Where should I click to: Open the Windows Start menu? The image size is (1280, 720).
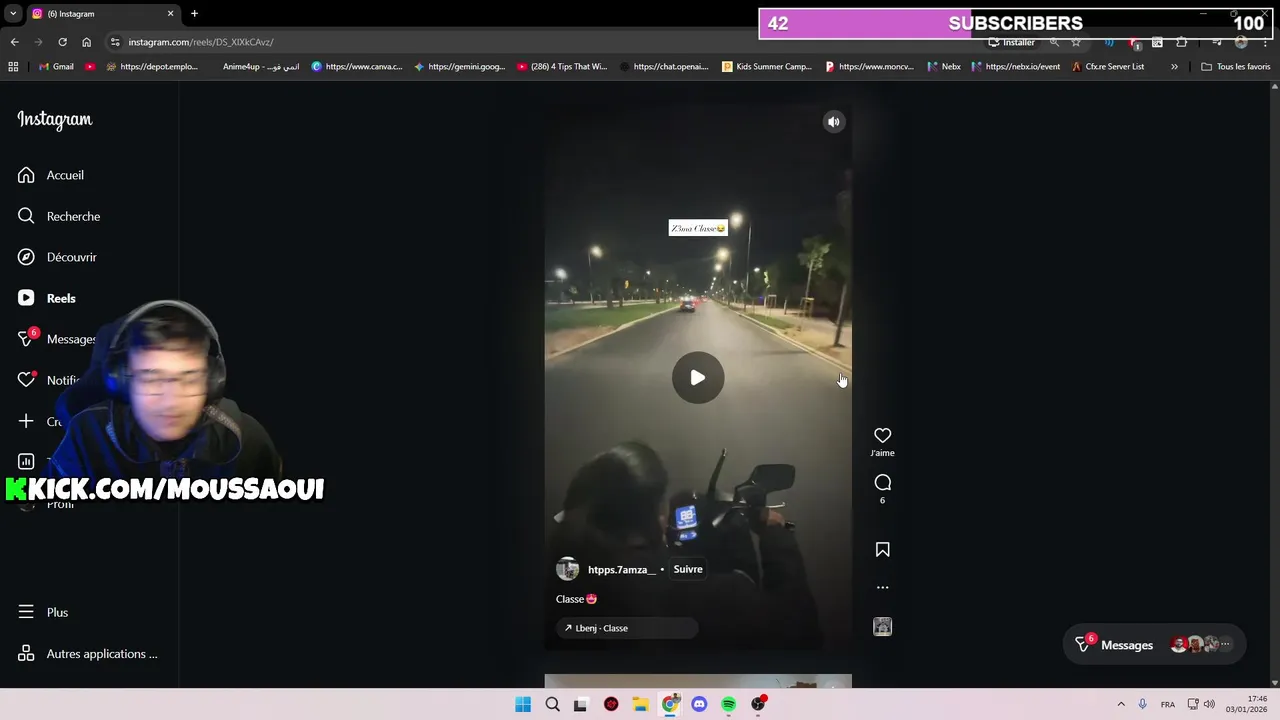(x=523, y=704)
